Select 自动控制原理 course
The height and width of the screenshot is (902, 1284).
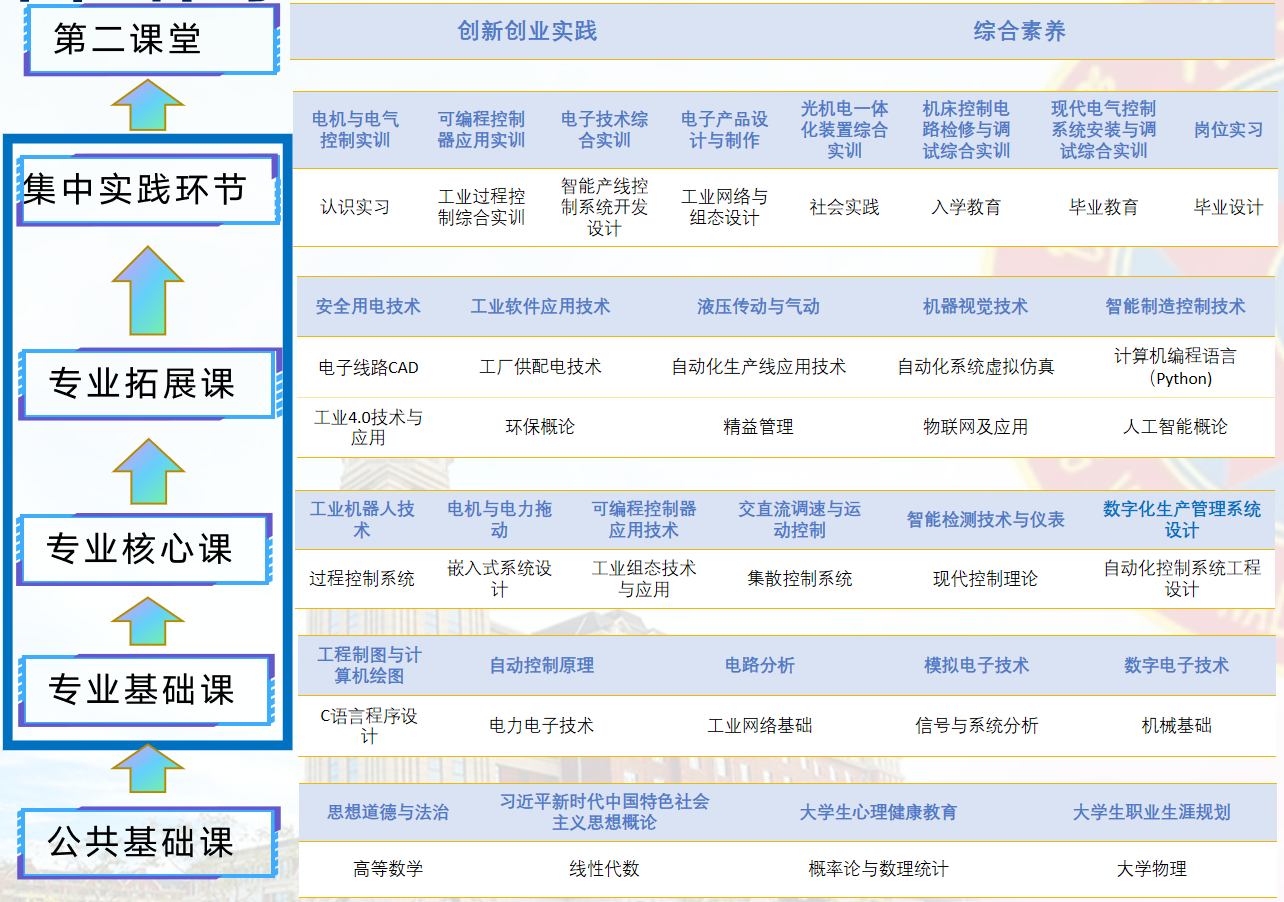tap(541, 665)
